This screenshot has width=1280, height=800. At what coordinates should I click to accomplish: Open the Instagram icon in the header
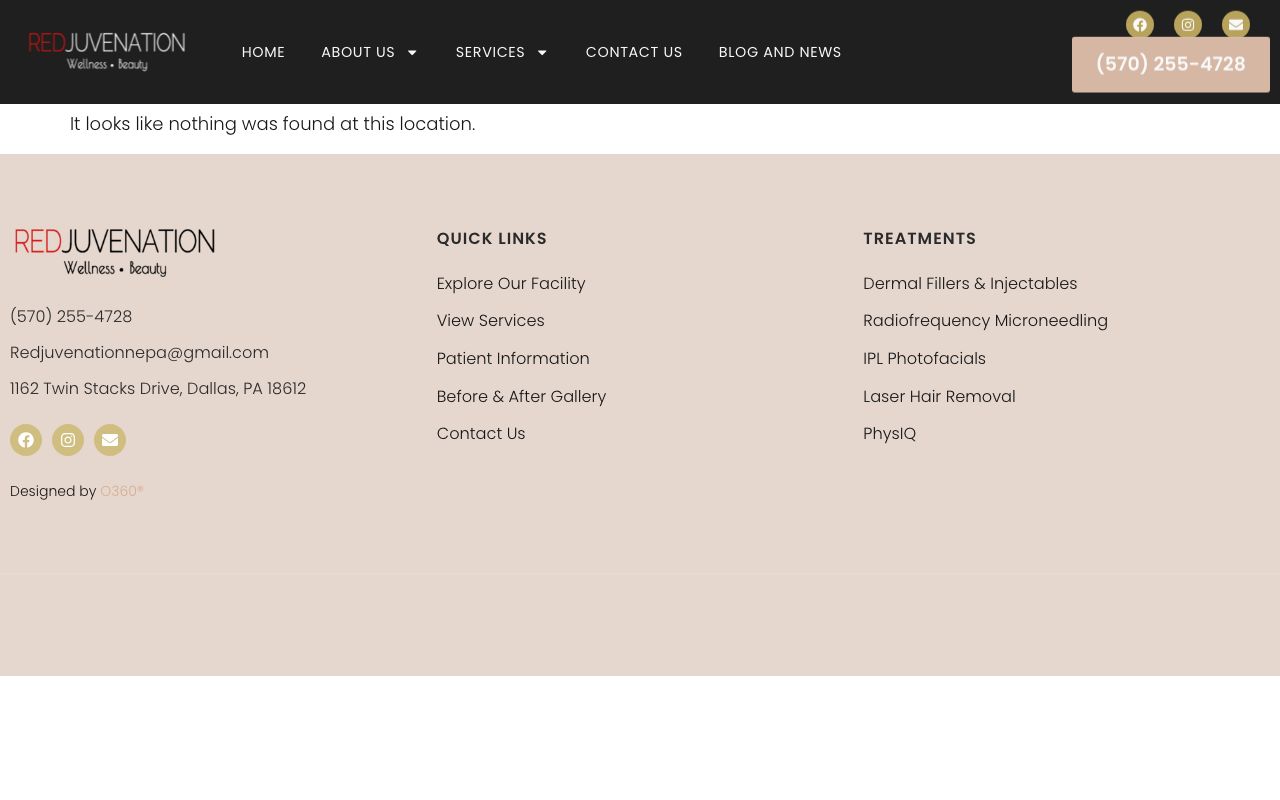click(1188, 25)
